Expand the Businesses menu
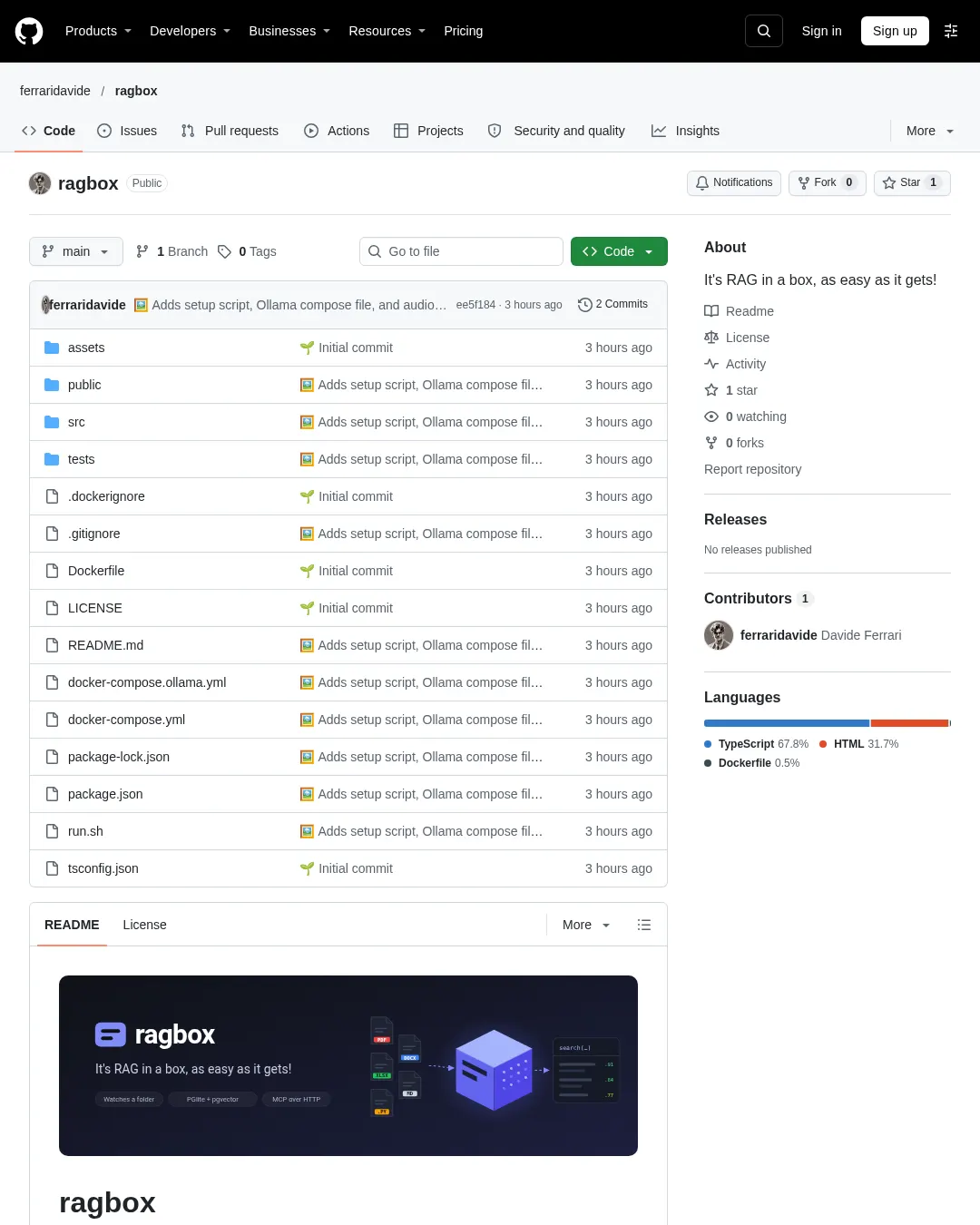Image resolution: width=980 pixels, height=1225 pixels. [x=289, y=31]
